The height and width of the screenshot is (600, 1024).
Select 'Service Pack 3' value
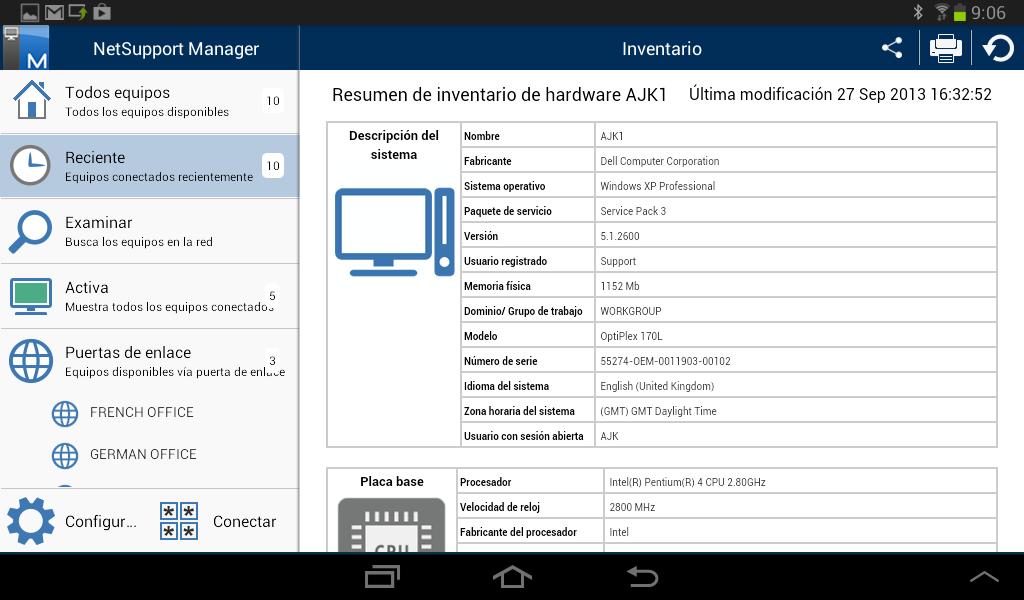[x=633, y=211]
